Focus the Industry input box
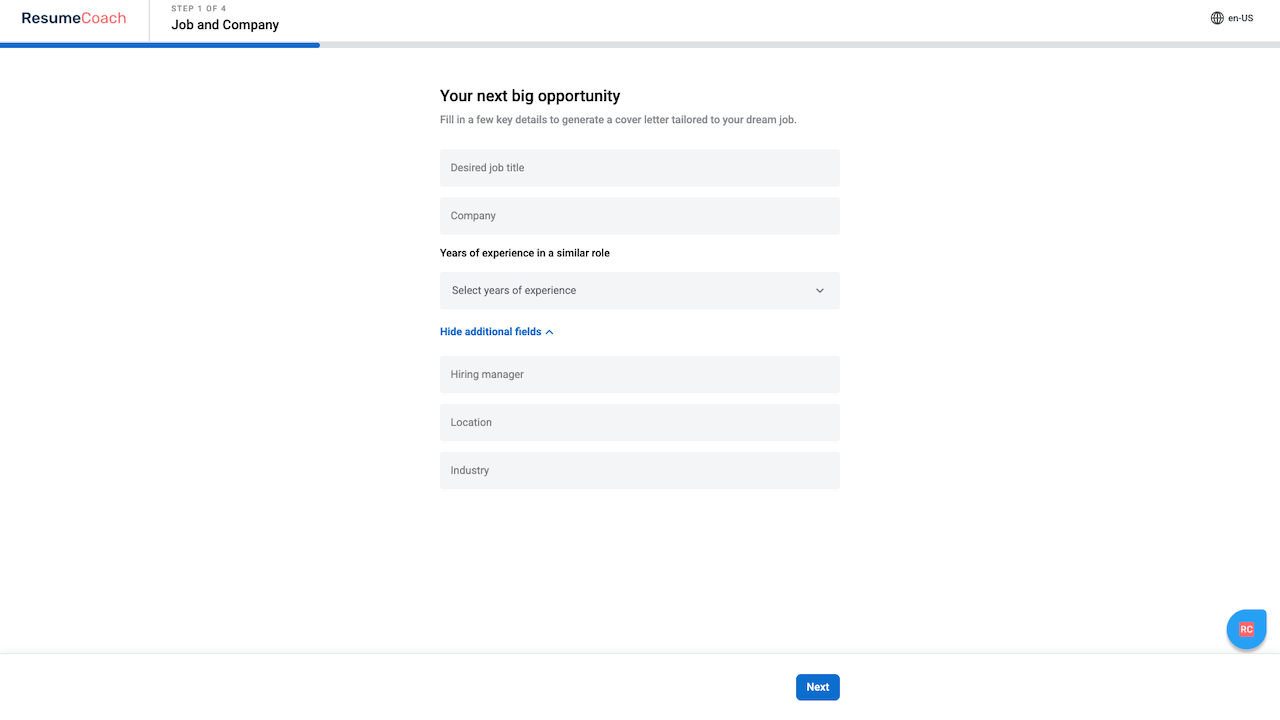 [639, 471]
